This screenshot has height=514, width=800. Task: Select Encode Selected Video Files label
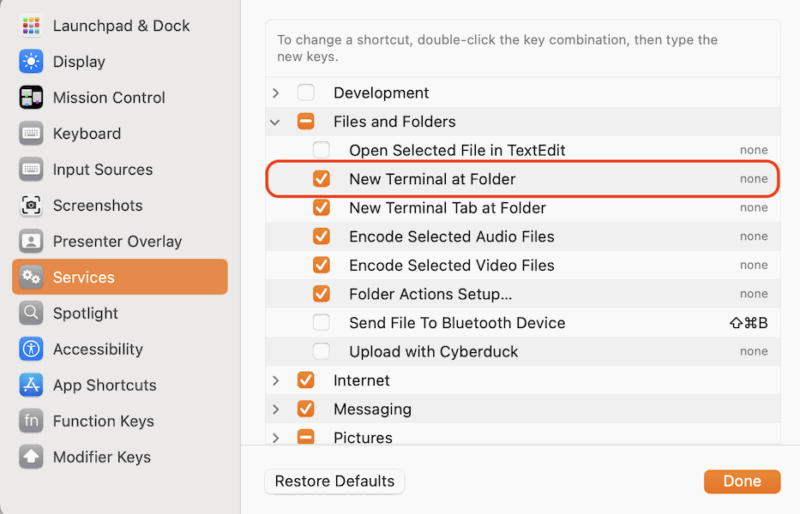click(x=452, y=265)
